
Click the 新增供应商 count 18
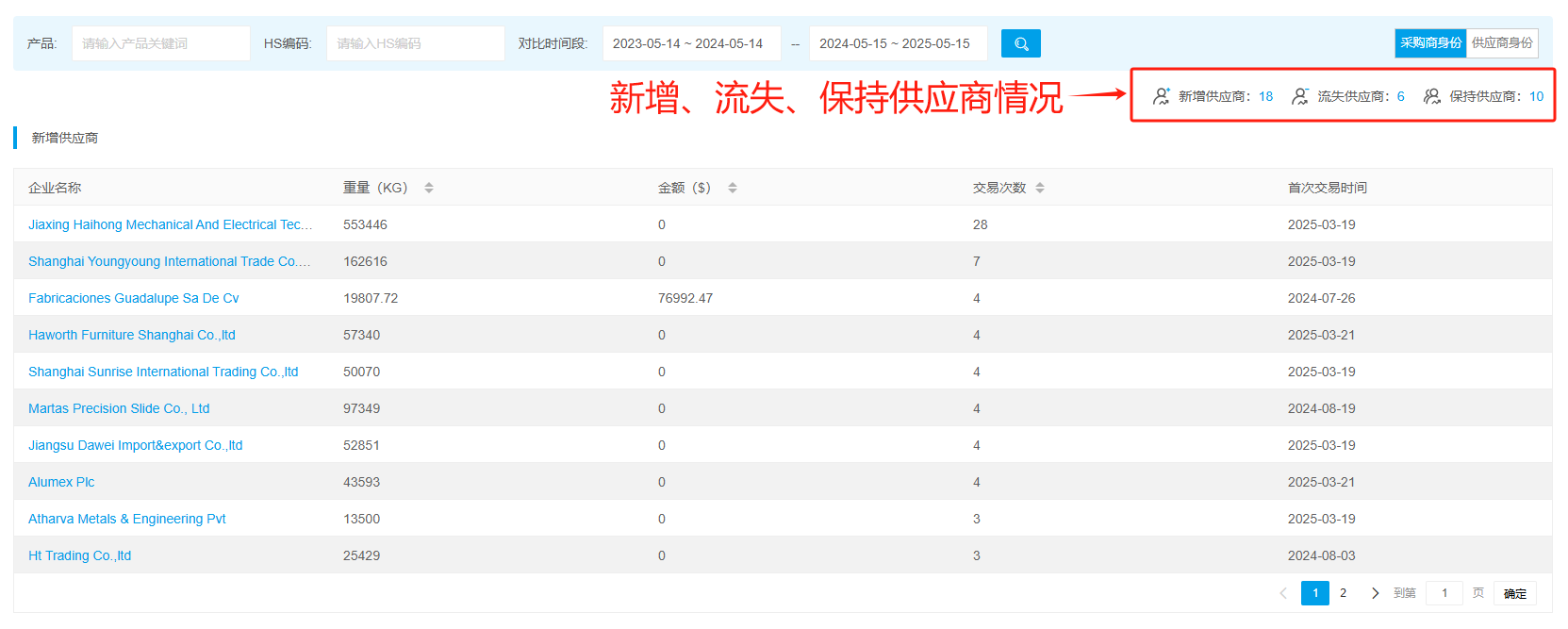tap(1266, 96)
